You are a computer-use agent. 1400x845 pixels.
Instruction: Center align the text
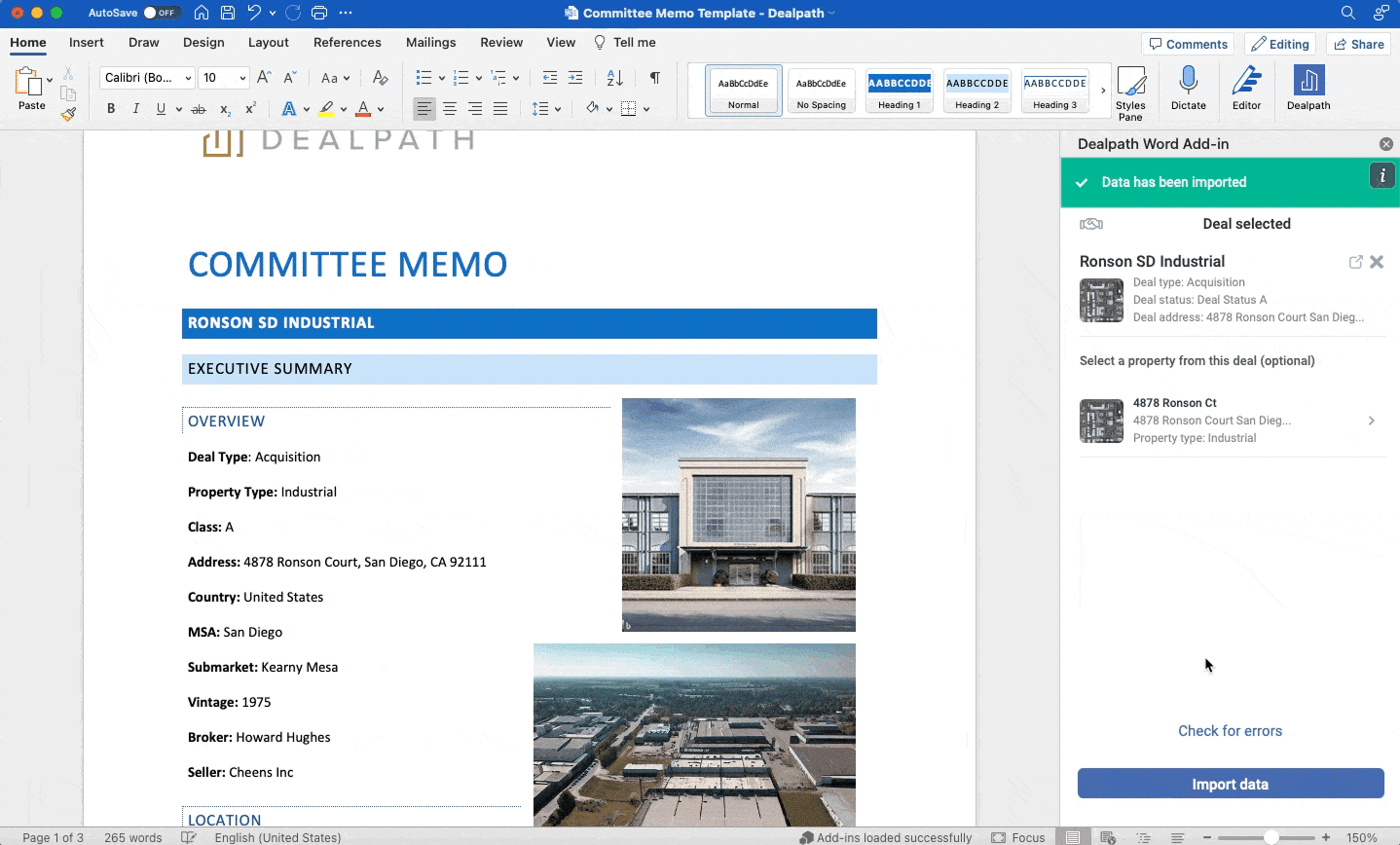pyautogui.click(x=450, y=109)
